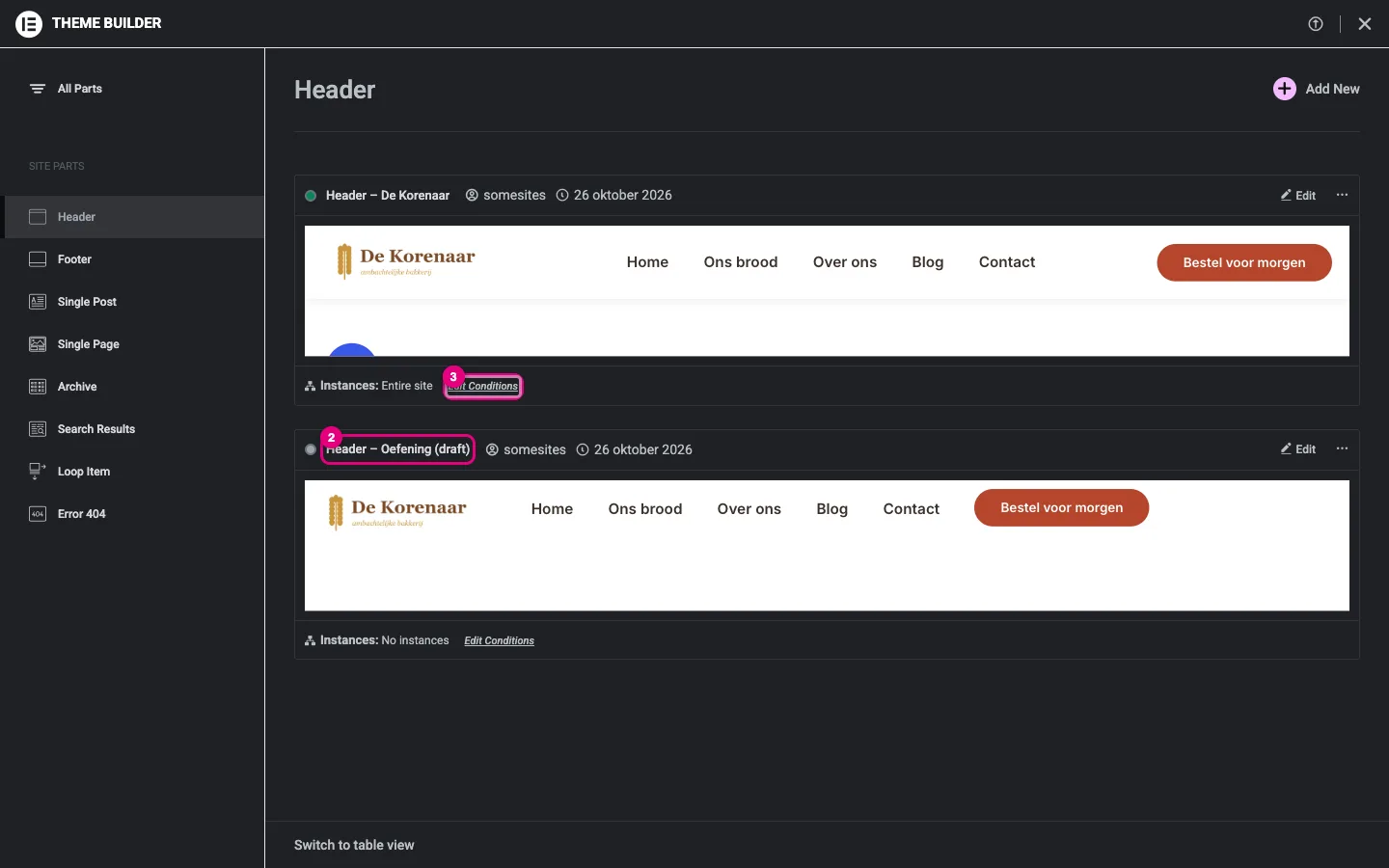Open Edit Conditions for No instances header
1389x868 pixels.
[x=499, y=640]
